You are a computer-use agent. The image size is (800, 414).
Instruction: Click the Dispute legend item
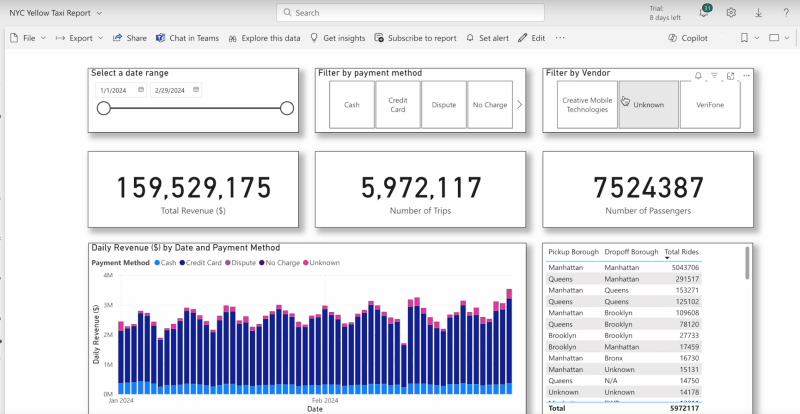click(241, 263)
